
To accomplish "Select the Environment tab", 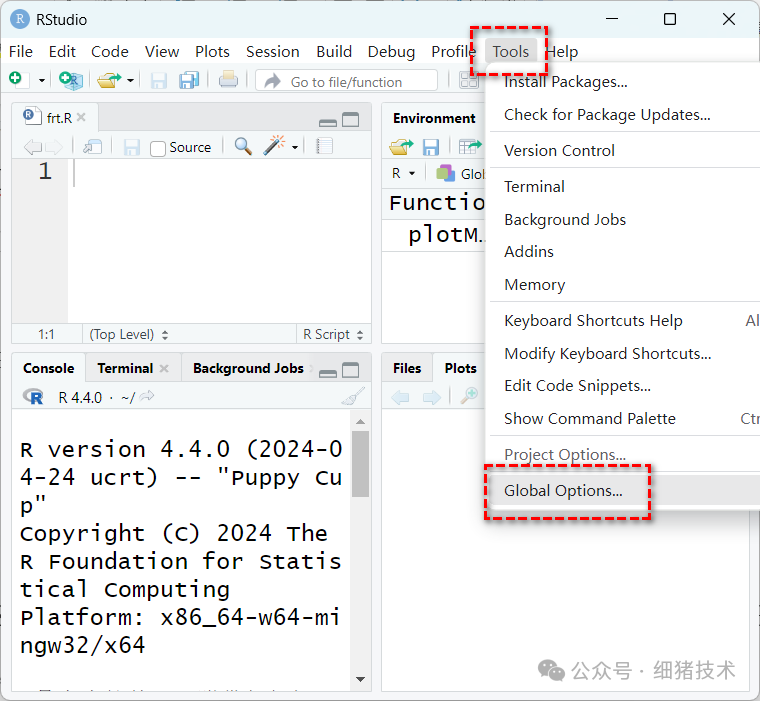I will pos(434,118).
